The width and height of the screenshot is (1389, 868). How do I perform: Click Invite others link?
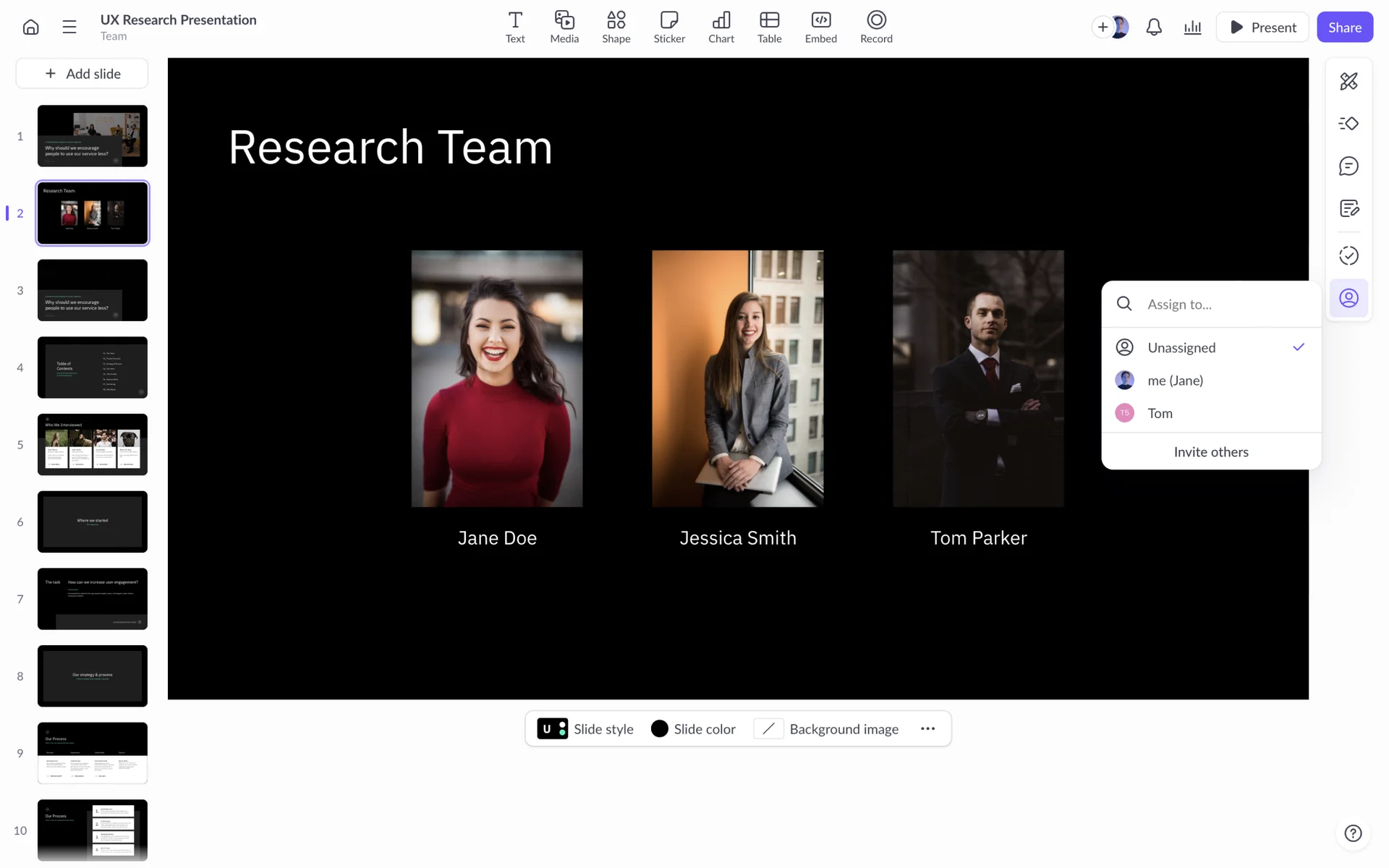[1211, 452]
